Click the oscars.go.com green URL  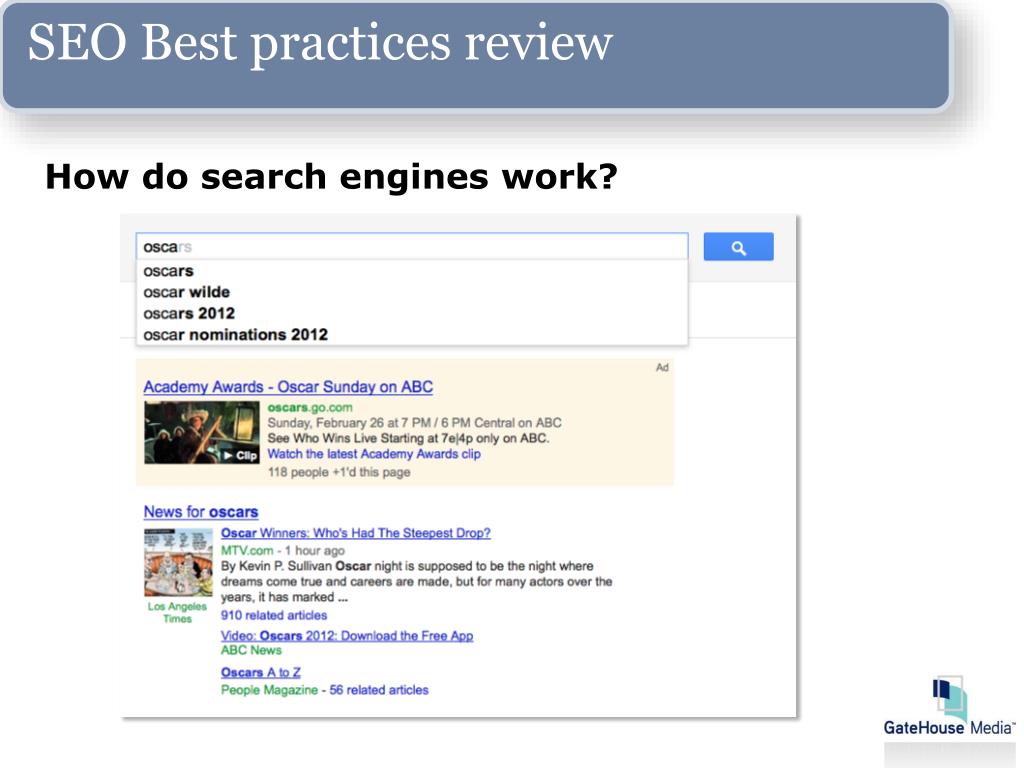[x=310, y=408]
